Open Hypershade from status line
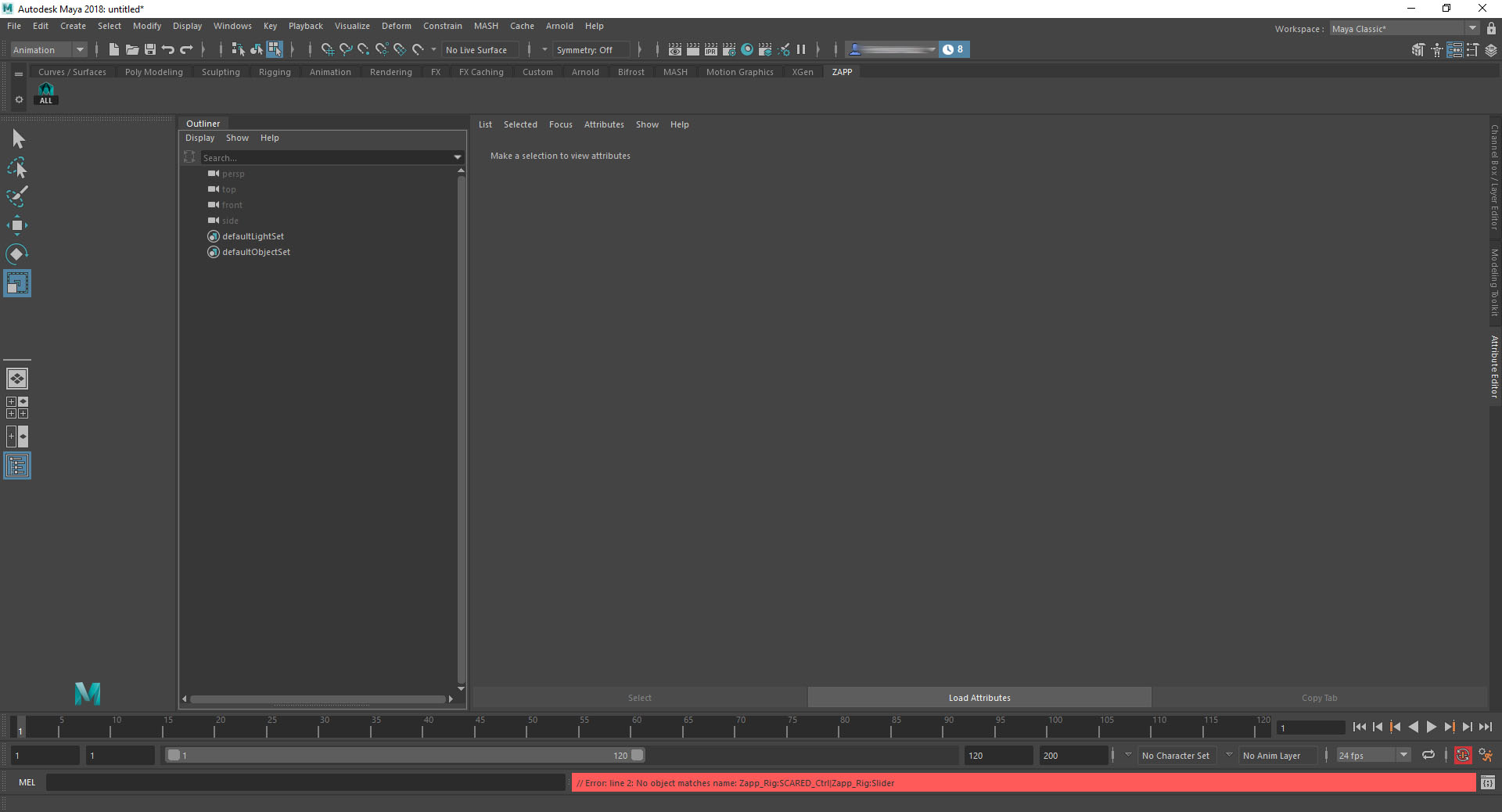This screenshot has width=1502, height=812. pos(747,49)
